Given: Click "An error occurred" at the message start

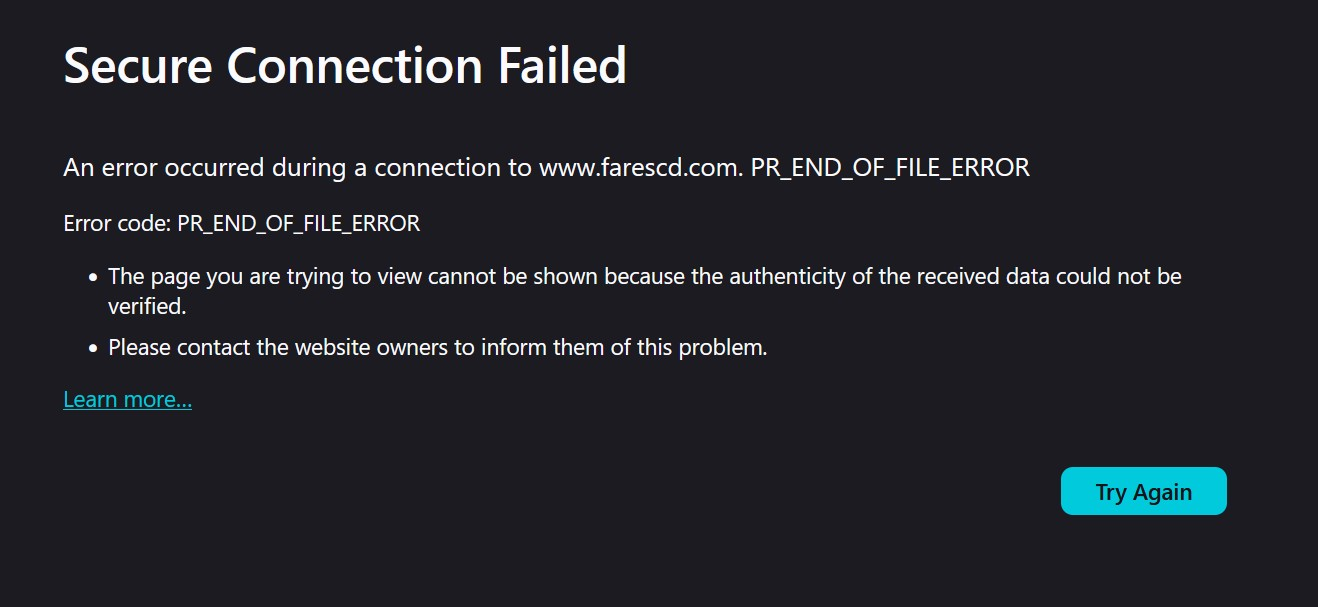Looking at the screenshot, I should point(164,168).
